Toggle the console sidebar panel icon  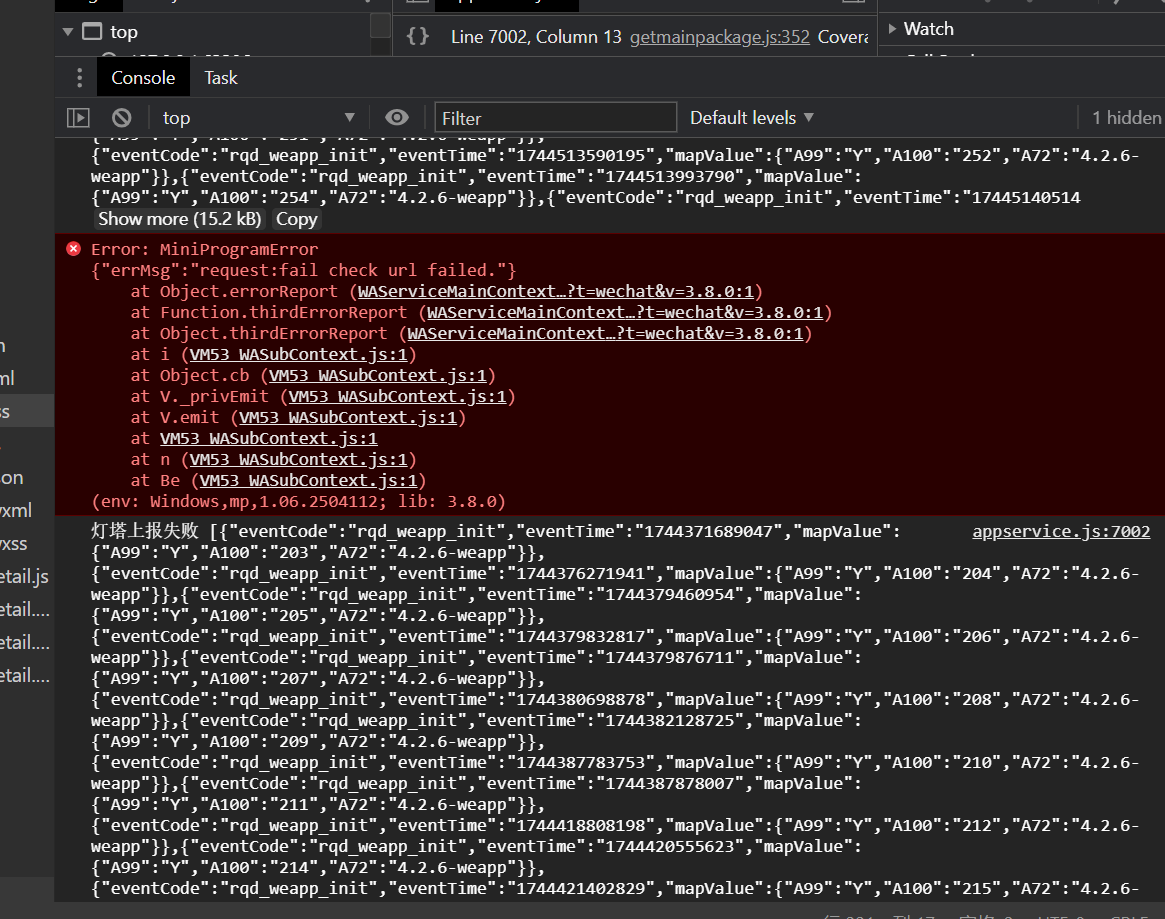pos(78,117)
